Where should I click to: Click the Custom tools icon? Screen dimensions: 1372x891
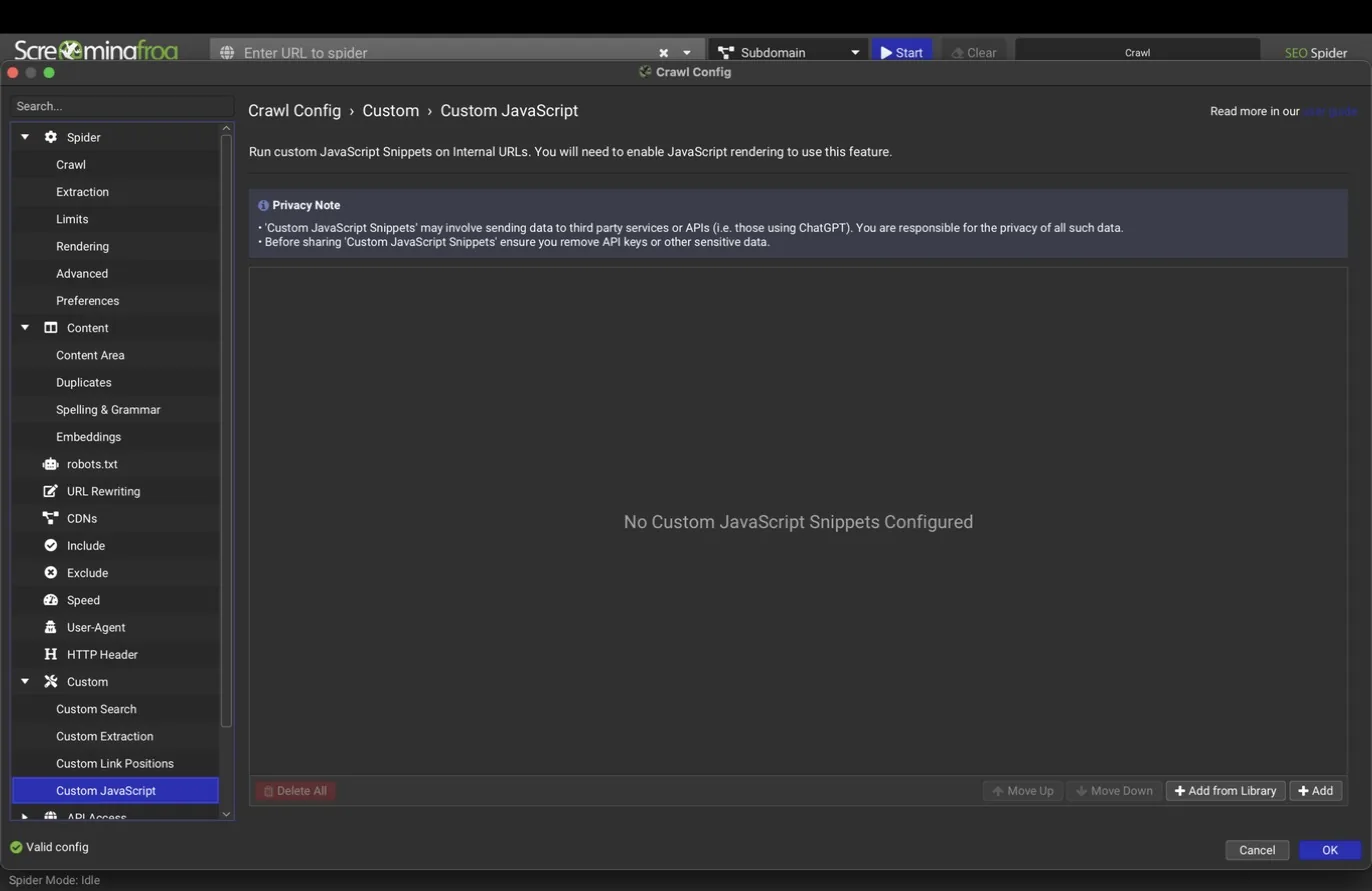(x=50, y=682)
